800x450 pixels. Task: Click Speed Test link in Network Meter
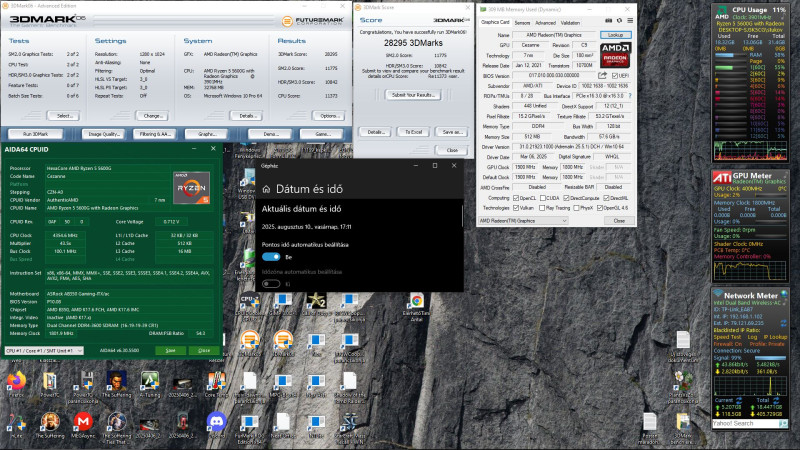point(727,337)
